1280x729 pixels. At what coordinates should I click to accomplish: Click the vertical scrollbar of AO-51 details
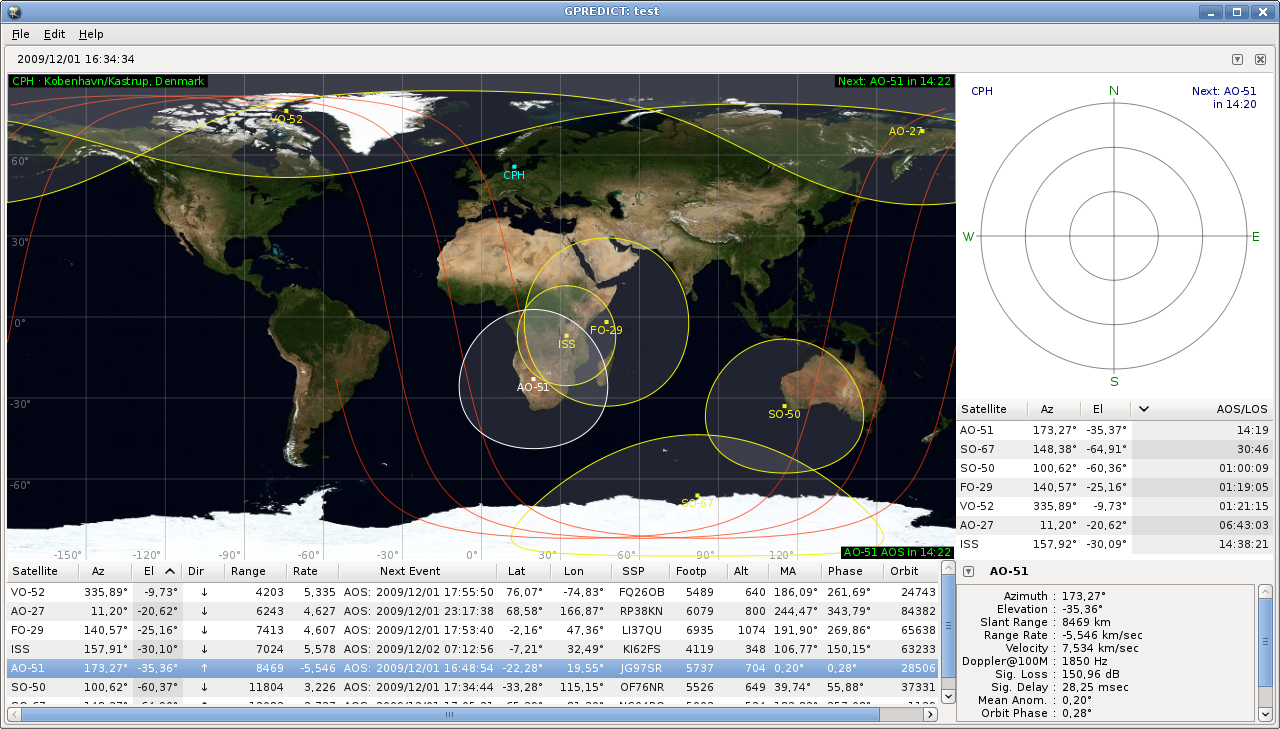[1265, 652]
